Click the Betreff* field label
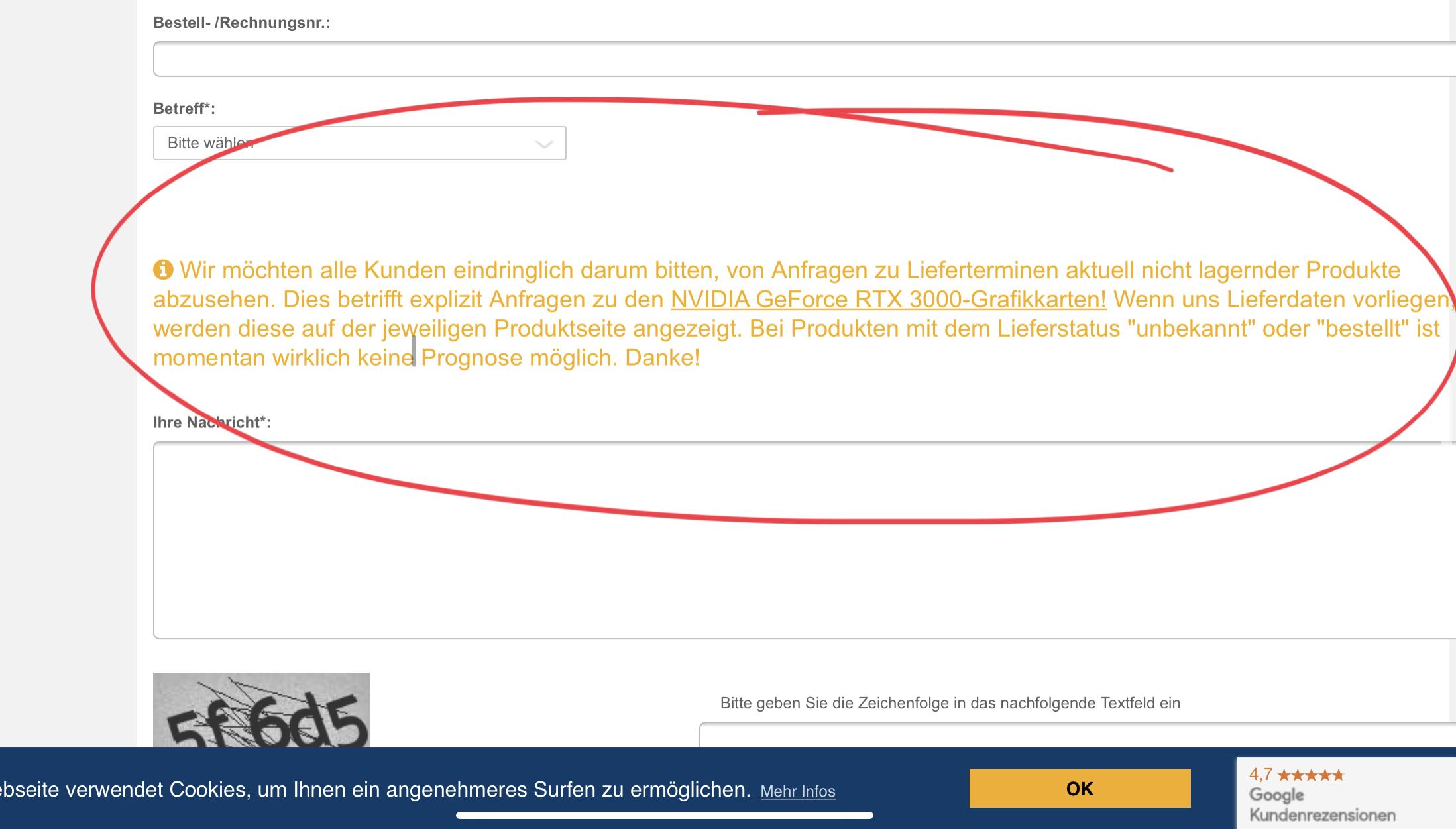This screenshot has width=1456, height=829. 184,109
